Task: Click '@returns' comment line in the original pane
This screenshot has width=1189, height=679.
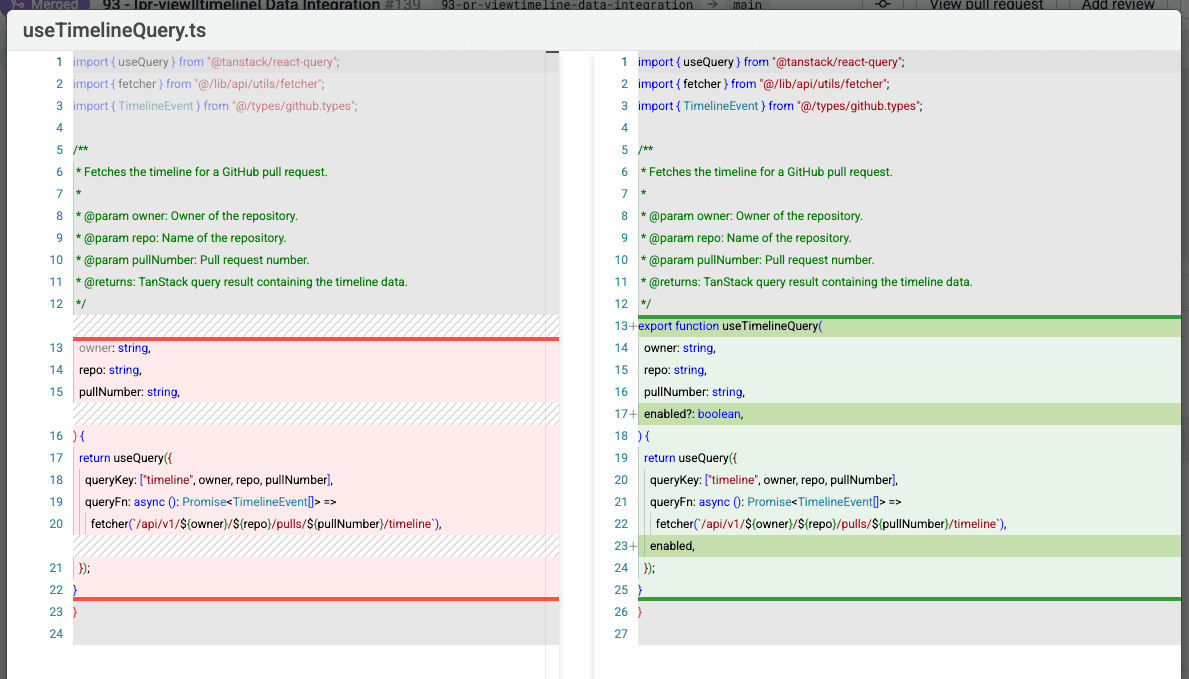Action: [242, 282]
